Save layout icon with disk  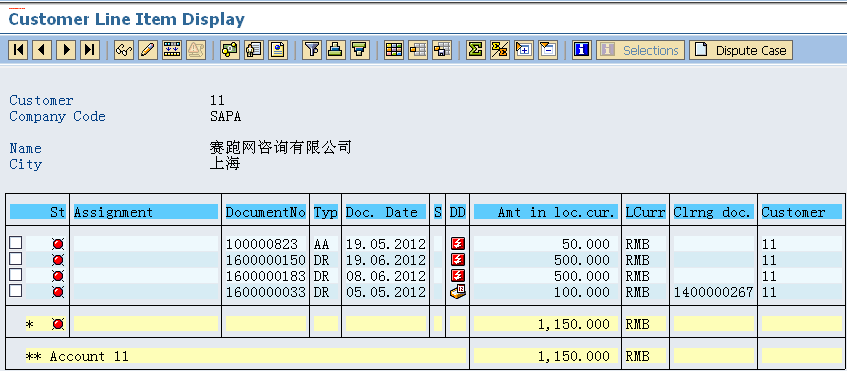(442, 50)
